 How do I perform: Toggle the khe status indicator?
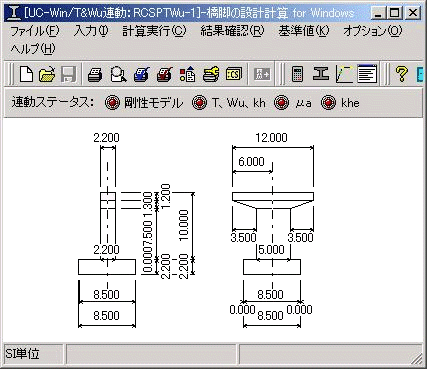click(x=328, y=103)
